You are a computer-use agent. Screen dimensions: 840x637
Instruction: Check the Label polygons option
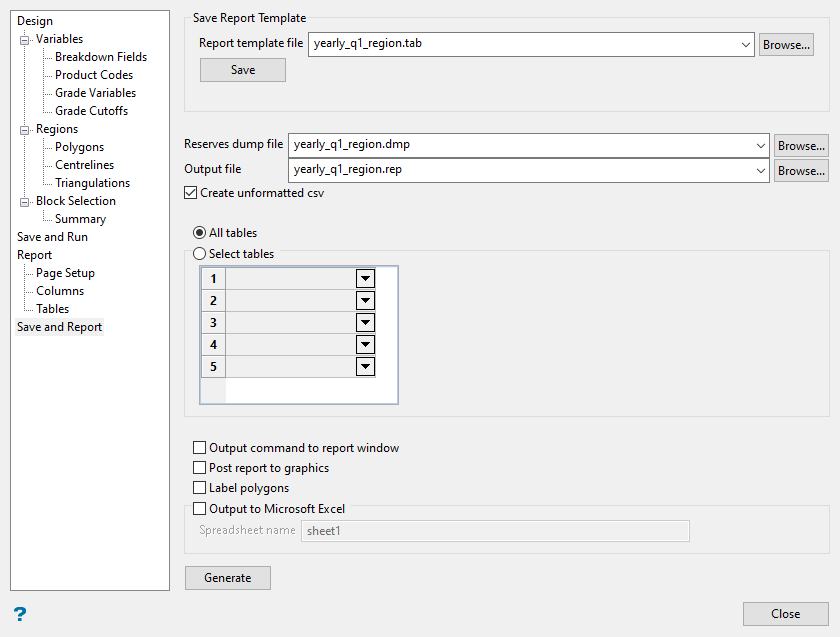coord(201,488)
